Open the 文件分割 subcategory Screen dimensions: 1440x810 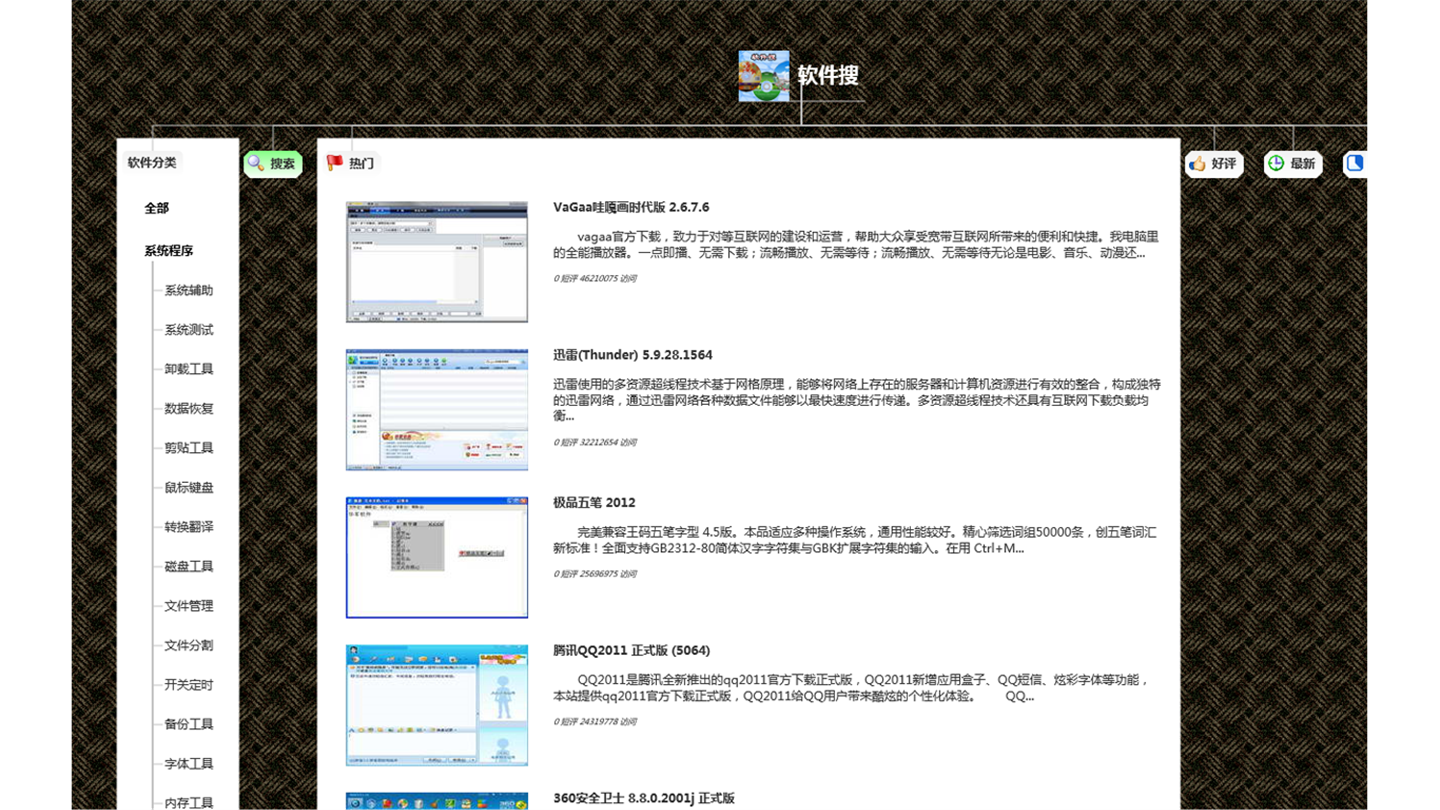pyautogui.click(x=189, y=646)
